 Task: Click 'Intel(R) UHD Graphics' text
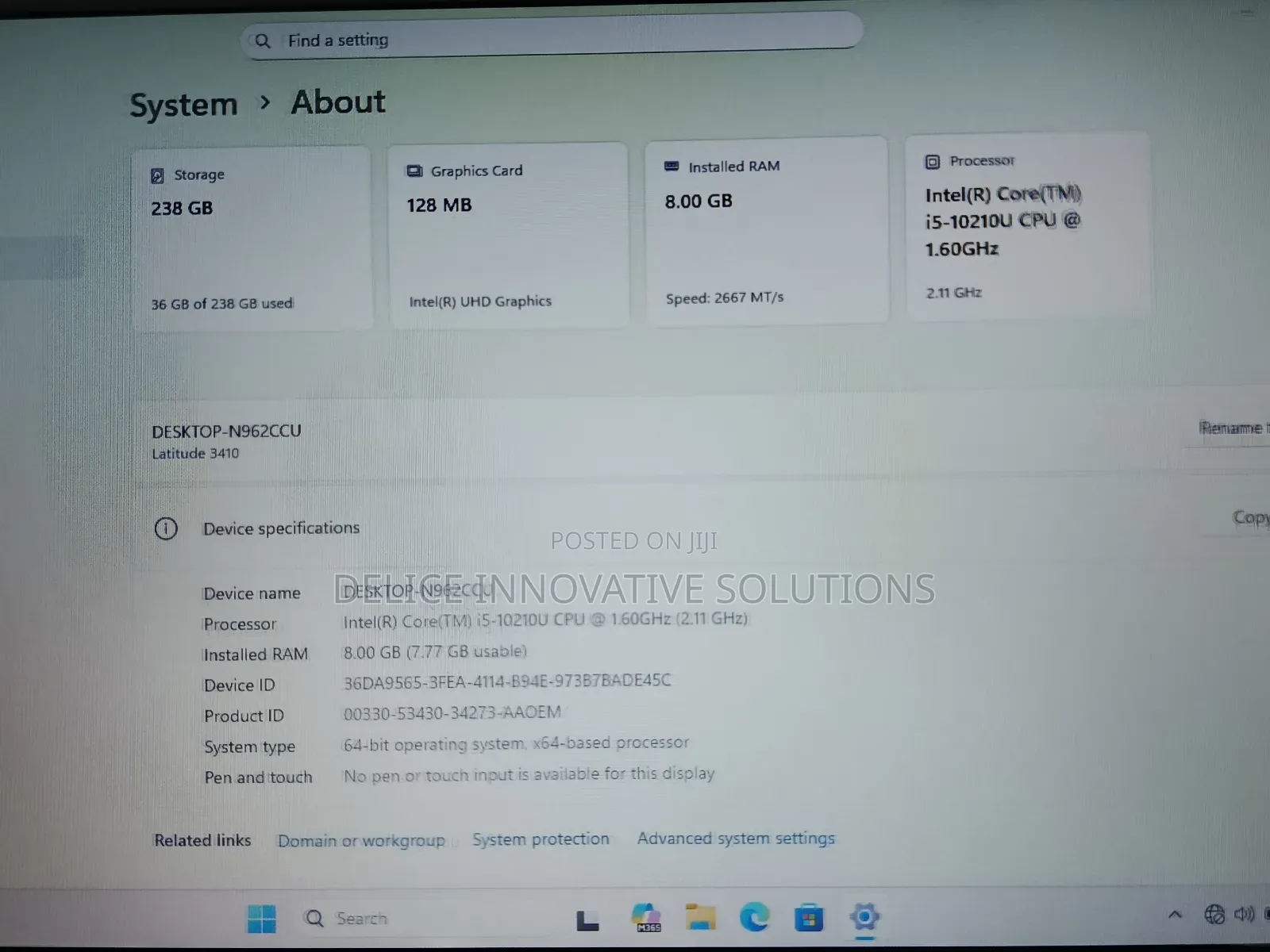[480, 301]
